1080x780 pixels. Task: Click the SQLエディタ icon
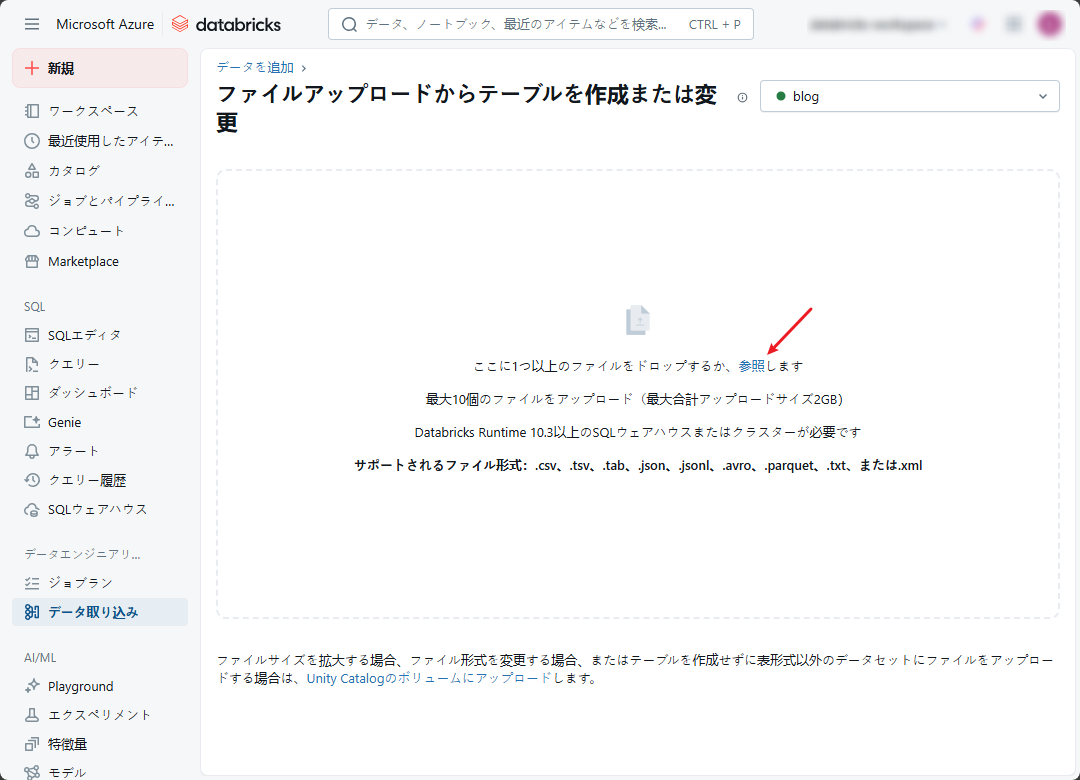pos(32,335)
